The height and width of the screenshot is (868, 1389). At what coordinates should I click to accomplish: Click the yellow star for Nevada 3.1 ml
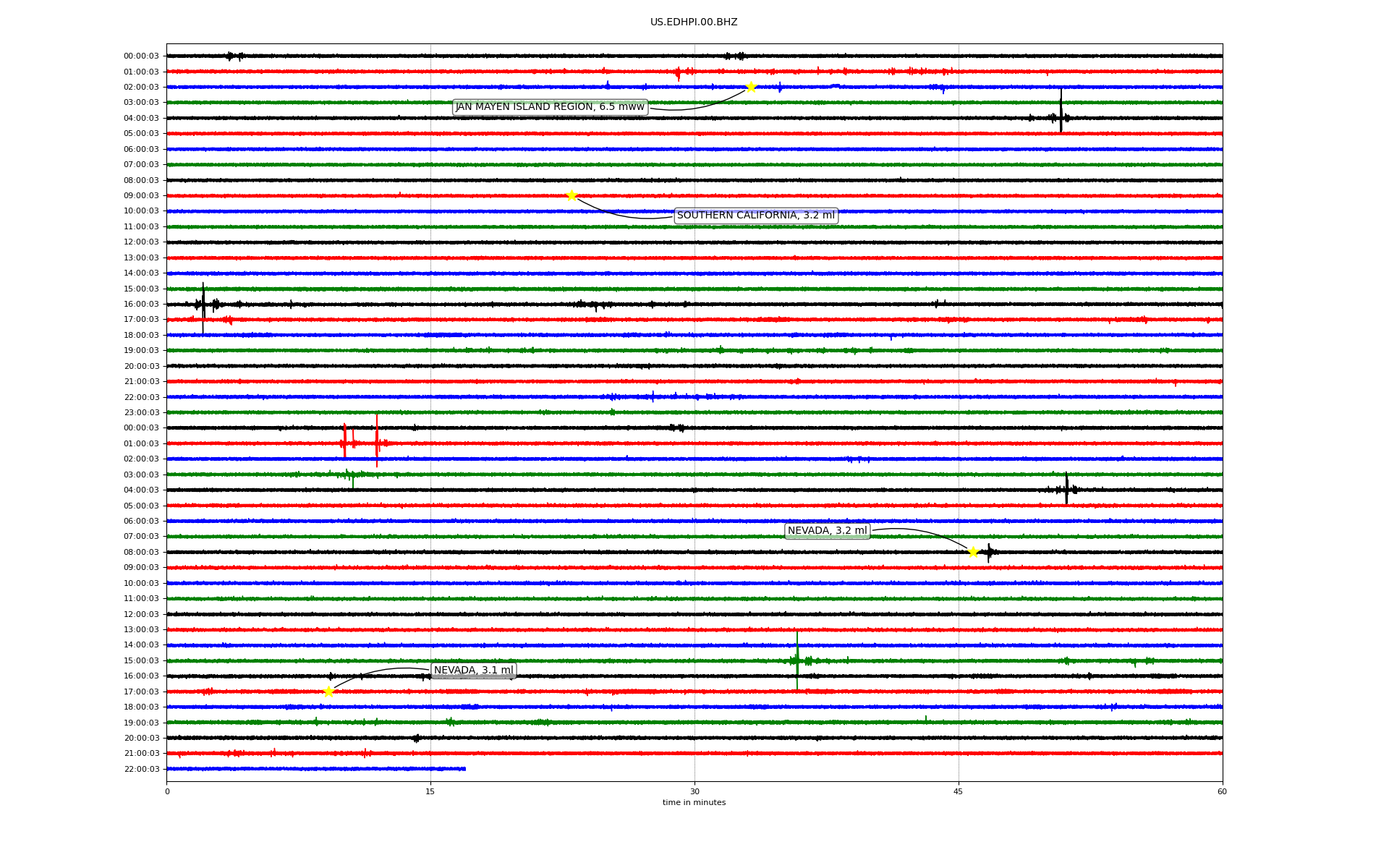[328, 692]
